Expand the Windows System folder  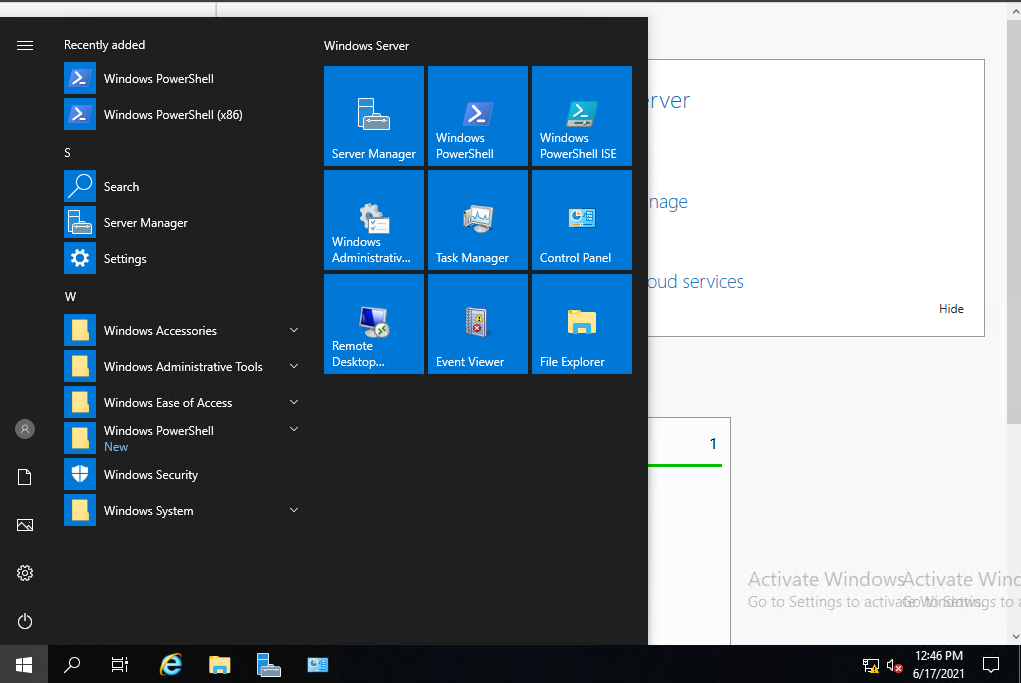click(x=182, y=510)
